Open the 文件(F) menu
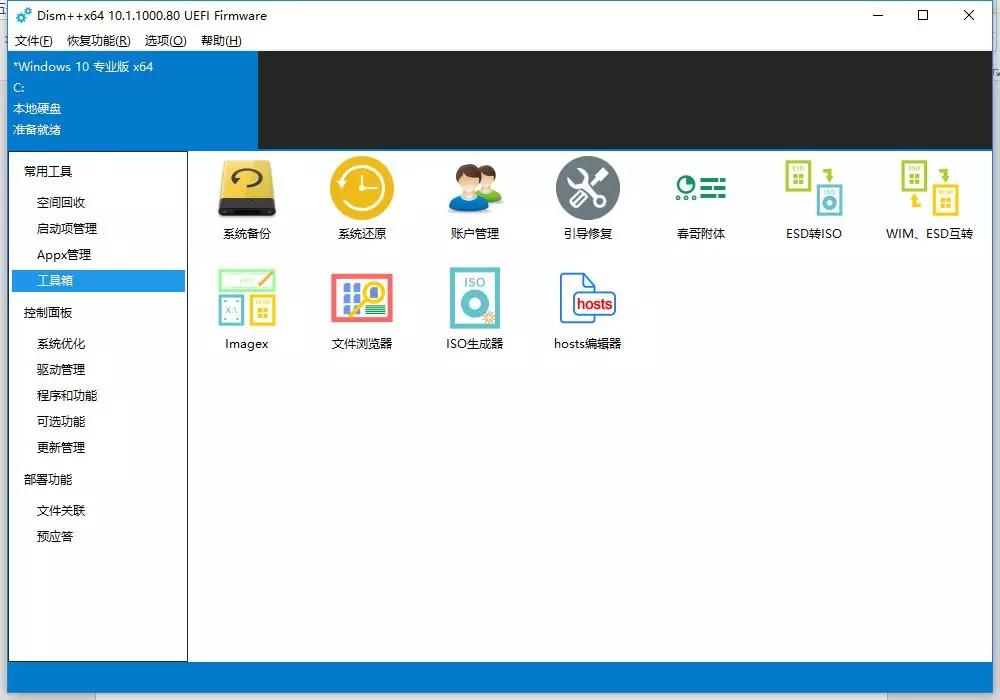 click(x=33, y=41)
